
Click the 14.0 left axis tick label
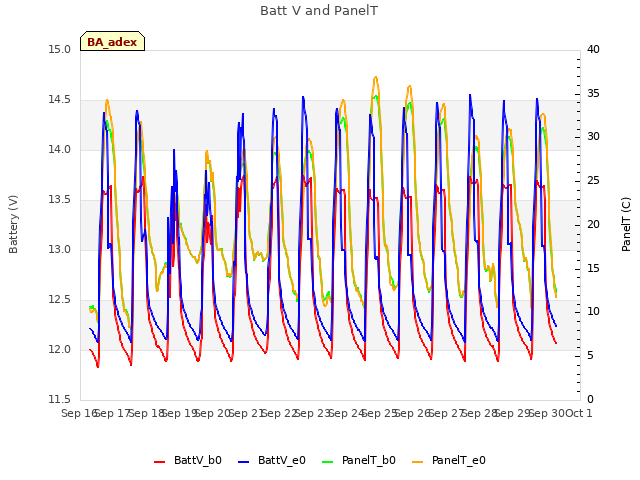coord(60,150)
